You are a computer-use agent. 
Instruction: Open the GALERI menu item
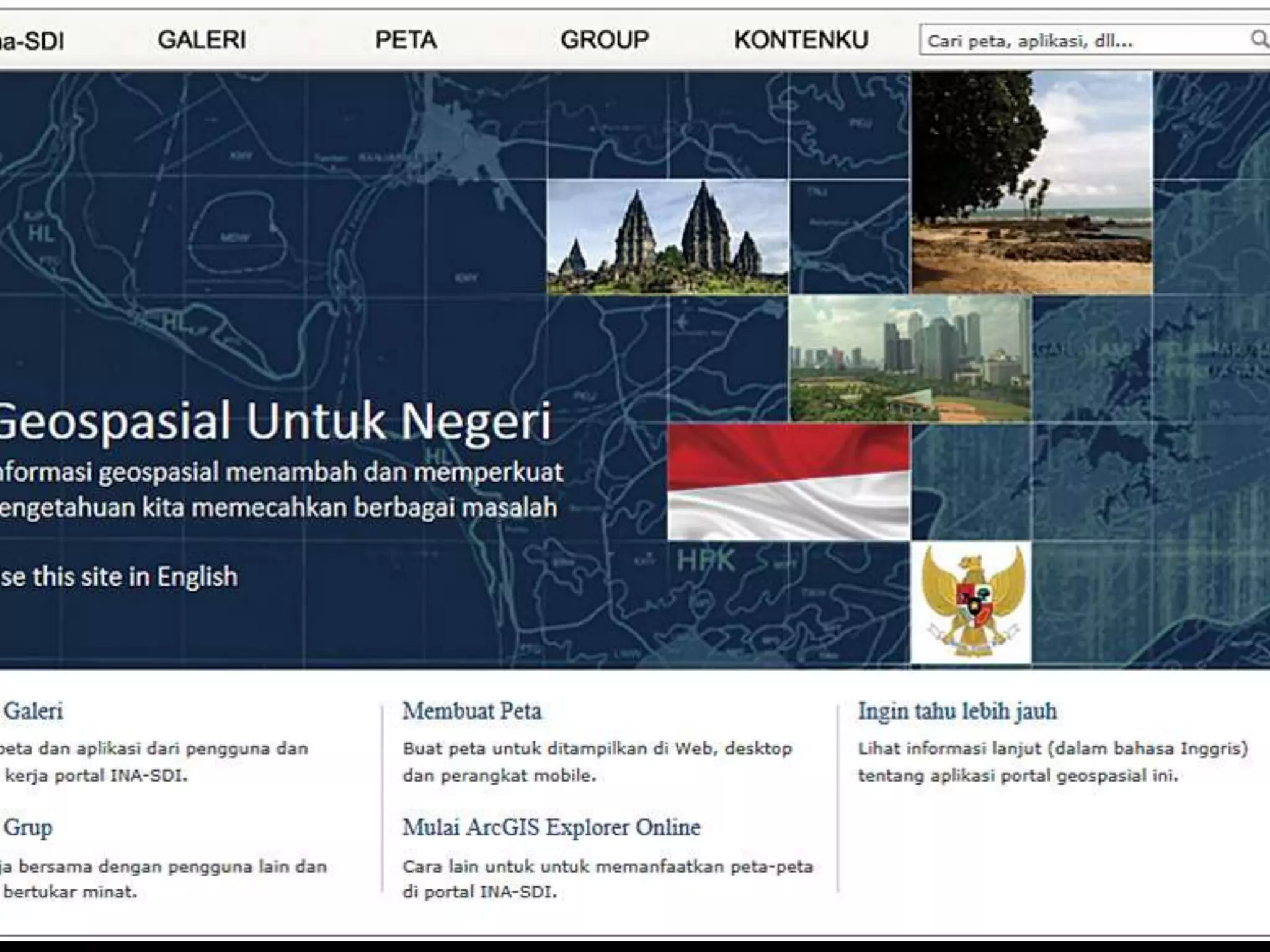point(202,40)
